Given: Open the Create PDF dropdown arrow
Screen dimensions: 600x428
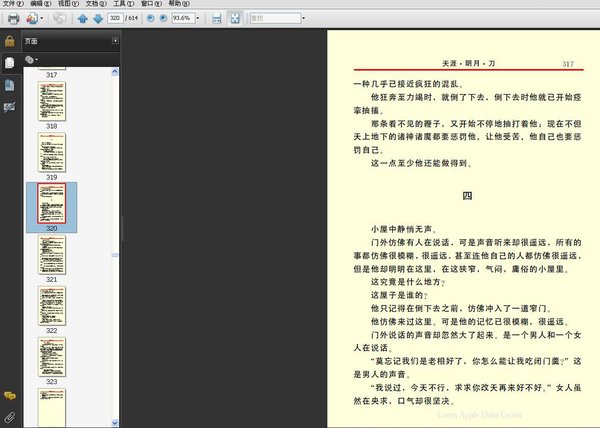Looking at the screenshot, I should point(42,18).
